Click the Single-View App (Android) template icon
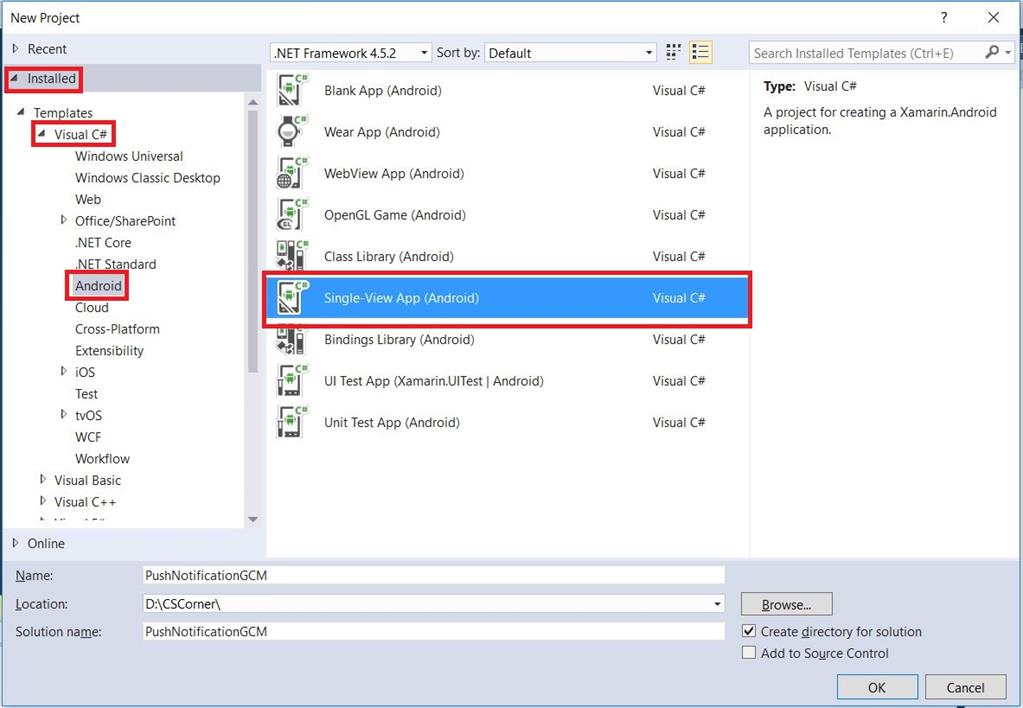 (292, 298)
